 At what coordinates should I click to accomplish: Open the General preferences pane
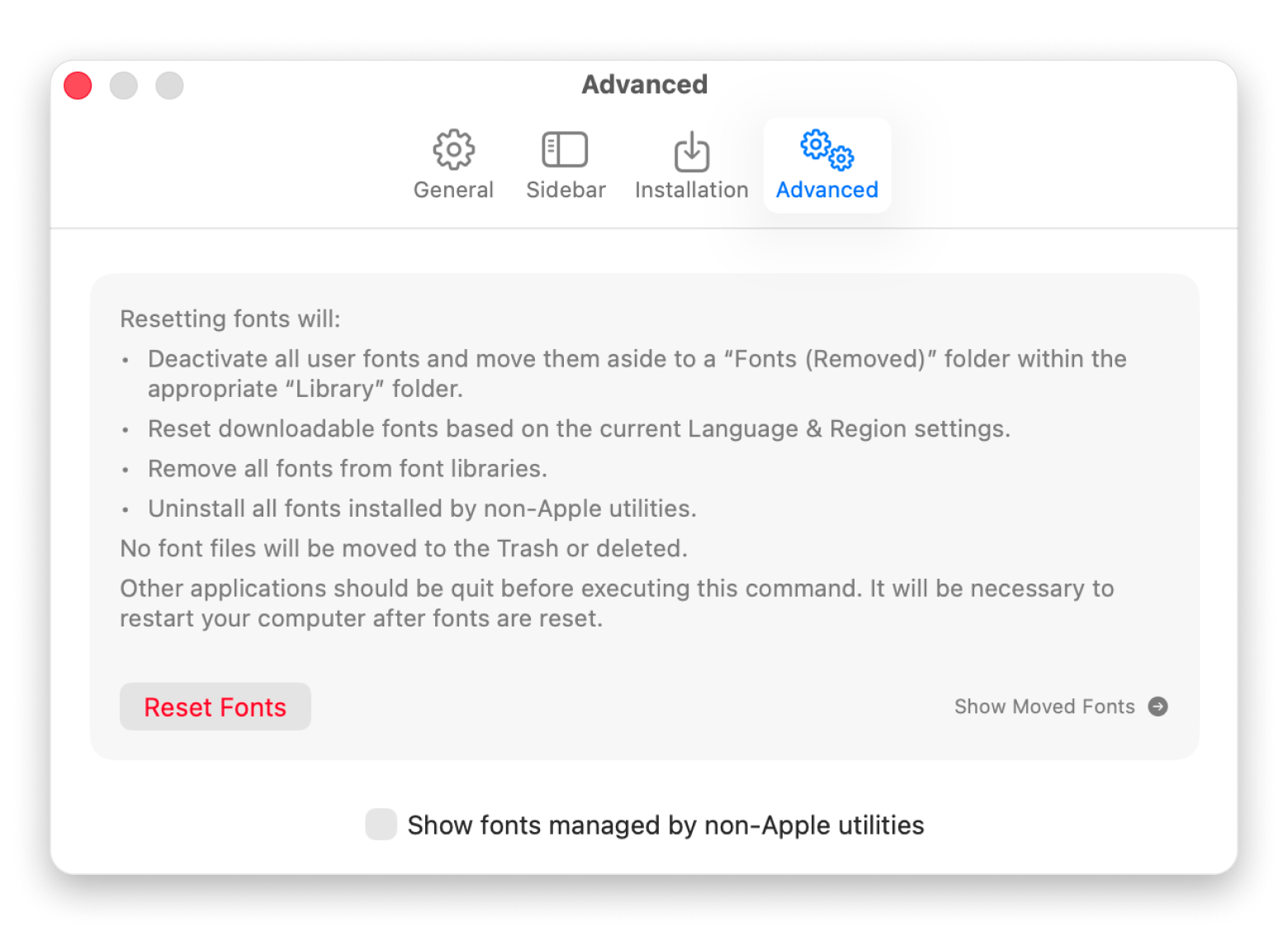(452, 163)
